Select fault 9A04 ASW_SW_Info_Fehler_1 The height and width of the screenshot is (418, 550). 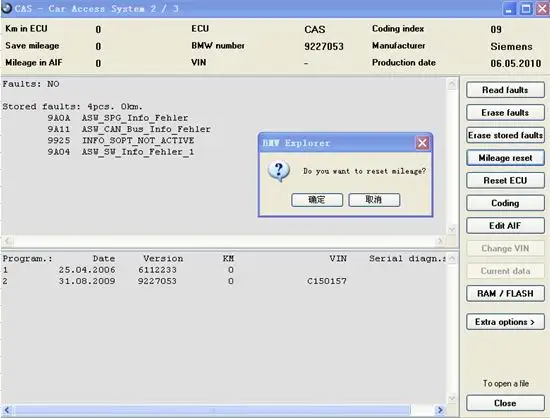pos(121,152)
